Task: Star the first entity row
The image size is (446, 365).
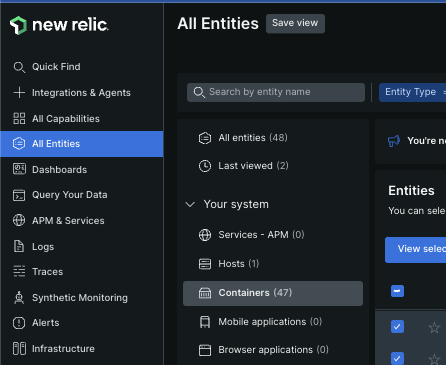Action: (434, 327)
